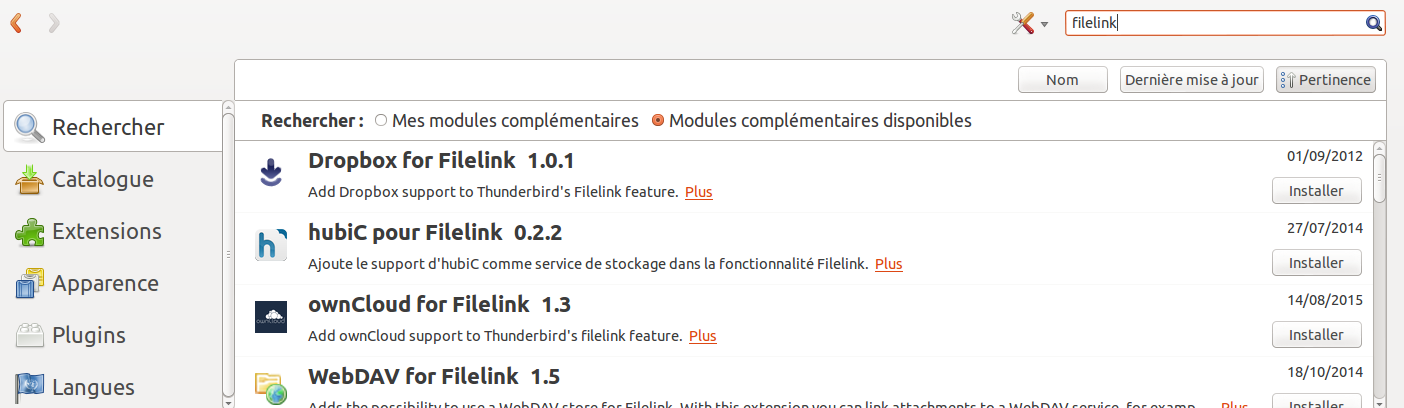Install Dropbox for Filelink

[1316, 191]
